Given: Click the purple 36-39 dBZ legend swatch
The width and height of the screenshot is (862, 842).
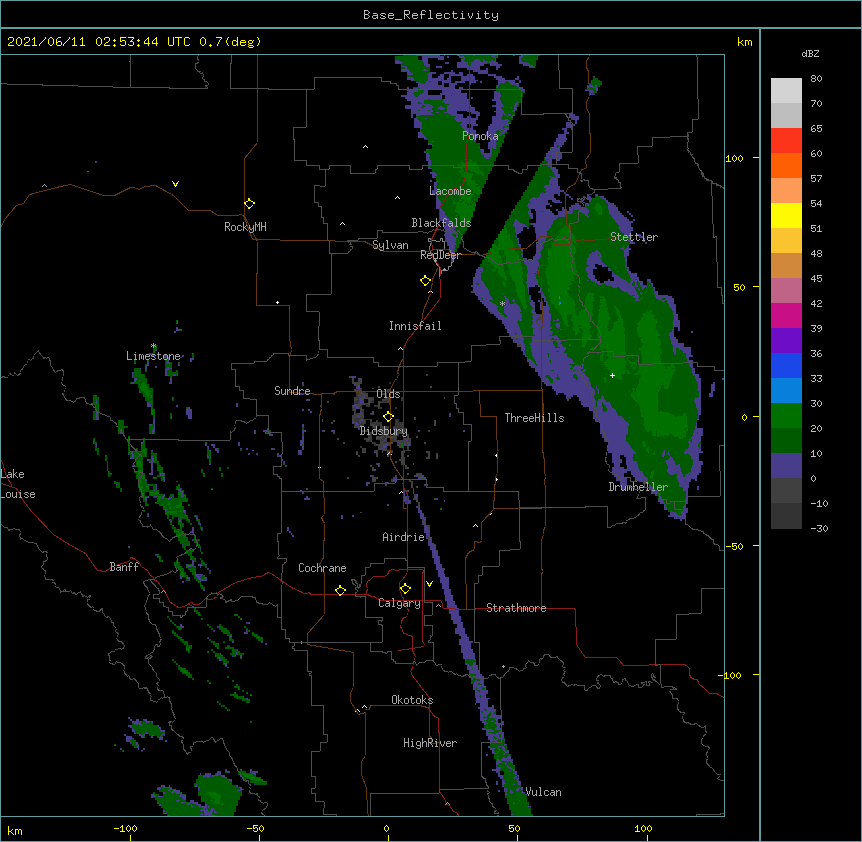Looking at the screenshot, I should click(786, 341).
